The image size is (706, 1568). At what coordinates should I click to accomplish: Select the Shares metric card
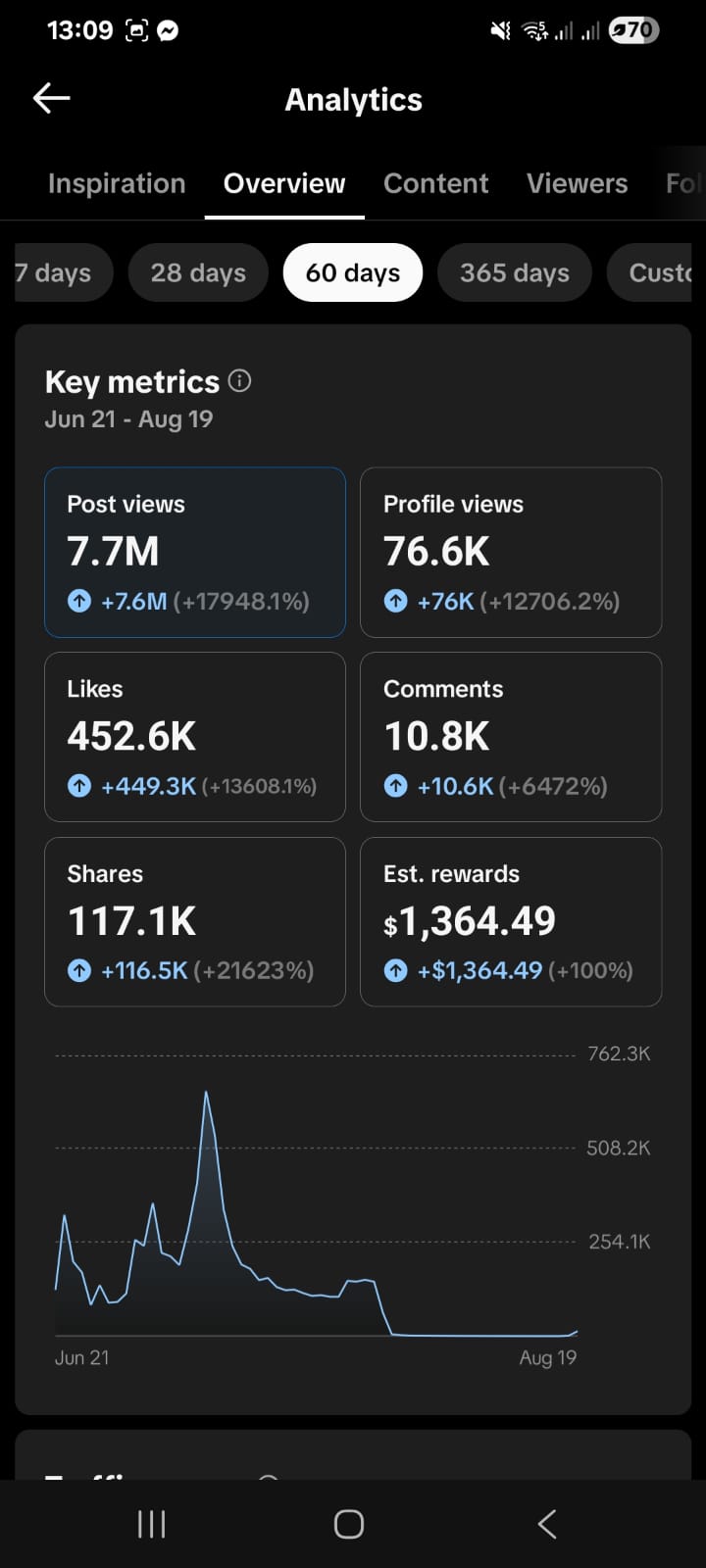click(x=195, y=922)
